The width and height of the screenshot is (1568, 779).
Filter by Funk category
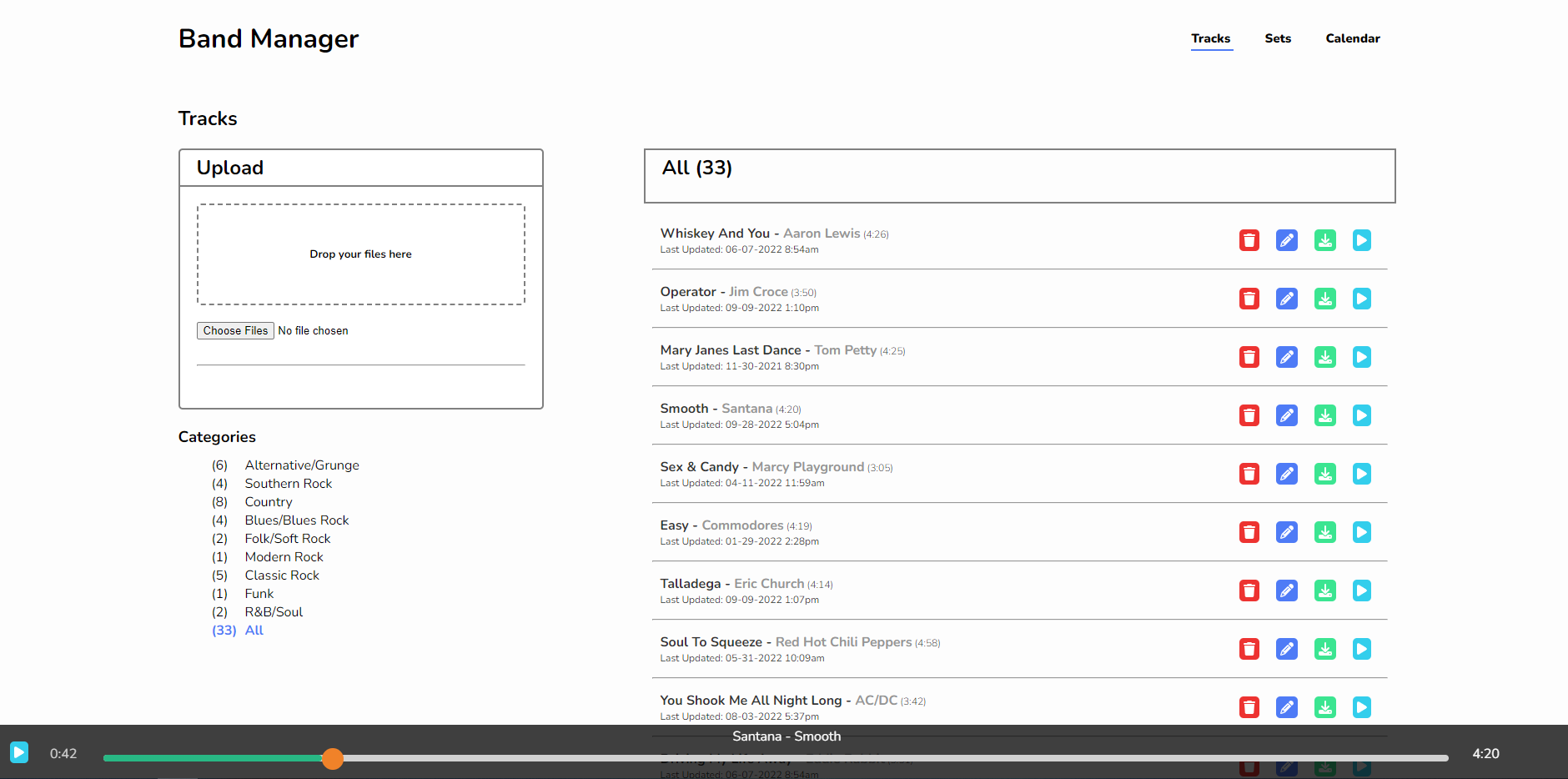click(259, 594)
